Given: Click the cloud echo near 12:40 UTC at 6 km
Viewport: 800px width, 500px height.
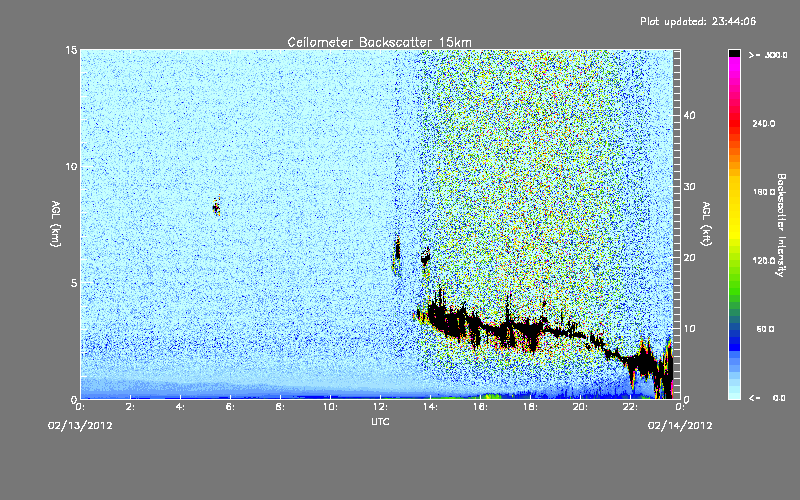Looking at the screenshot, I should click(x=397, y=254).
